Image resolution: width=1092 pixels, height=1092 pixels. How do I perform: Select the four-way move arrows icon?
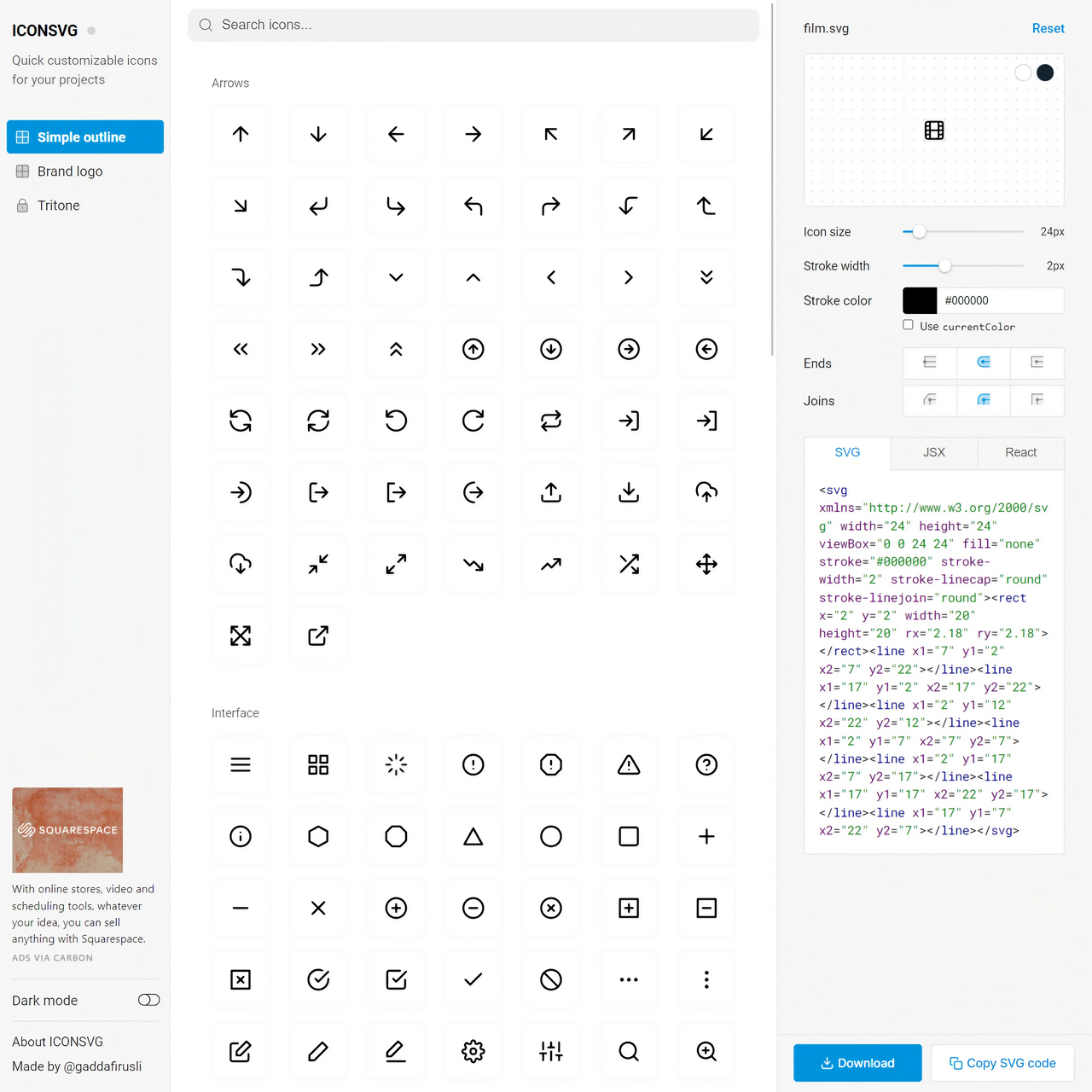pyautogui.click(x=706, y=564)
